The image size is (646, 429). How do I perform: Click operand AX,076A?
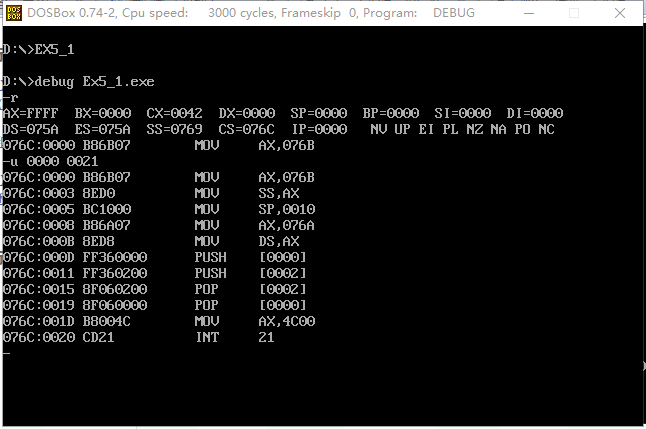pyautogui.click(x=287, y=225)
